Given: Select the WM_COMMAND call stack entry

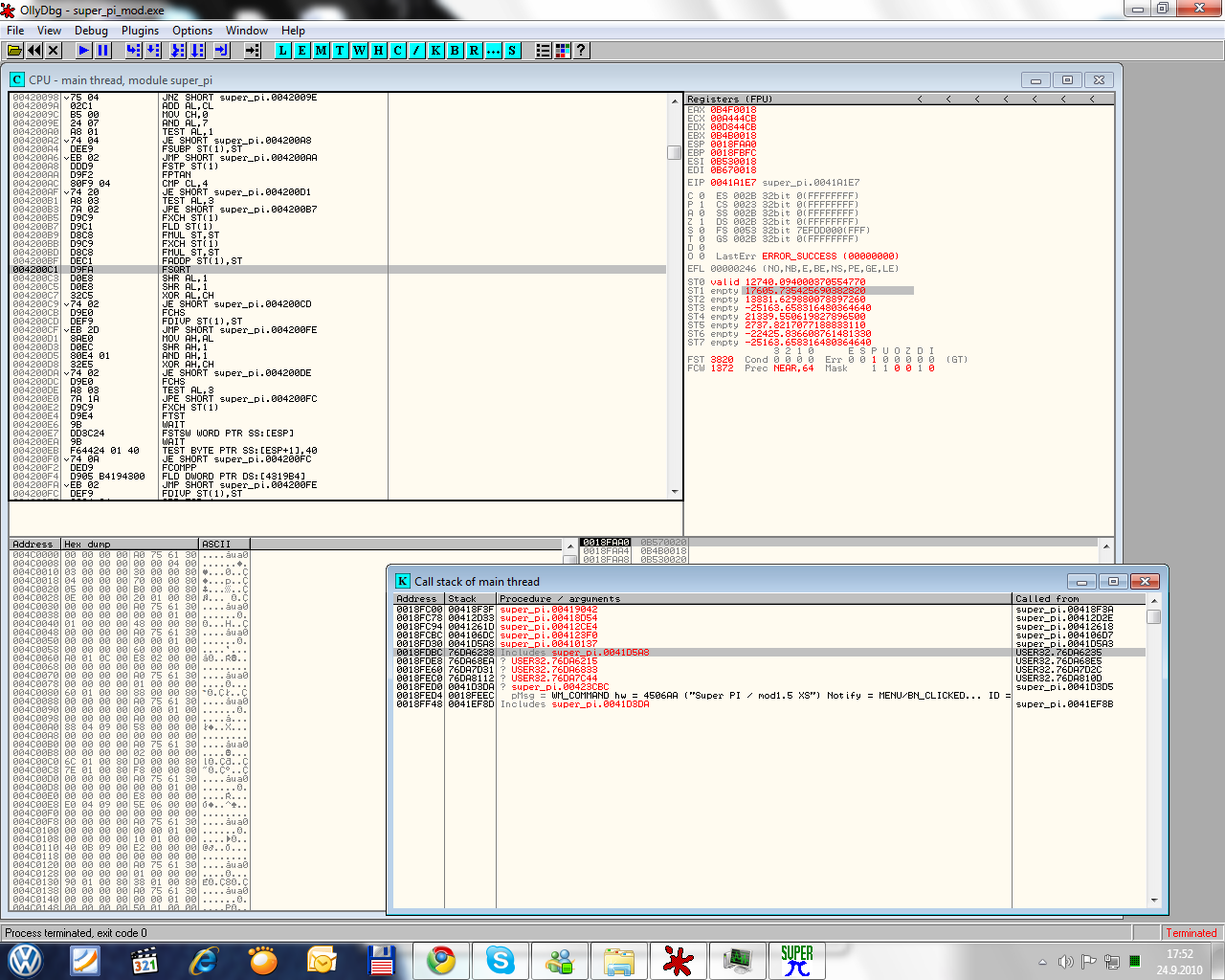Looking at the screenshot, I should 746,696.
